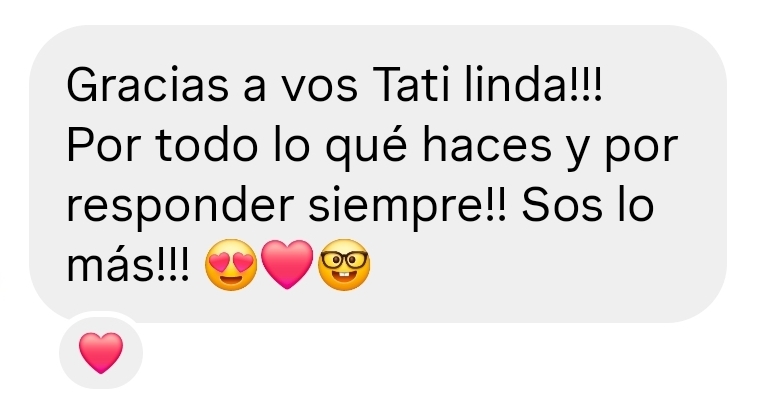Screen dimensions: 765x419
Task: Click the pink heart emoji inside the message
Action: click(287, 264)
